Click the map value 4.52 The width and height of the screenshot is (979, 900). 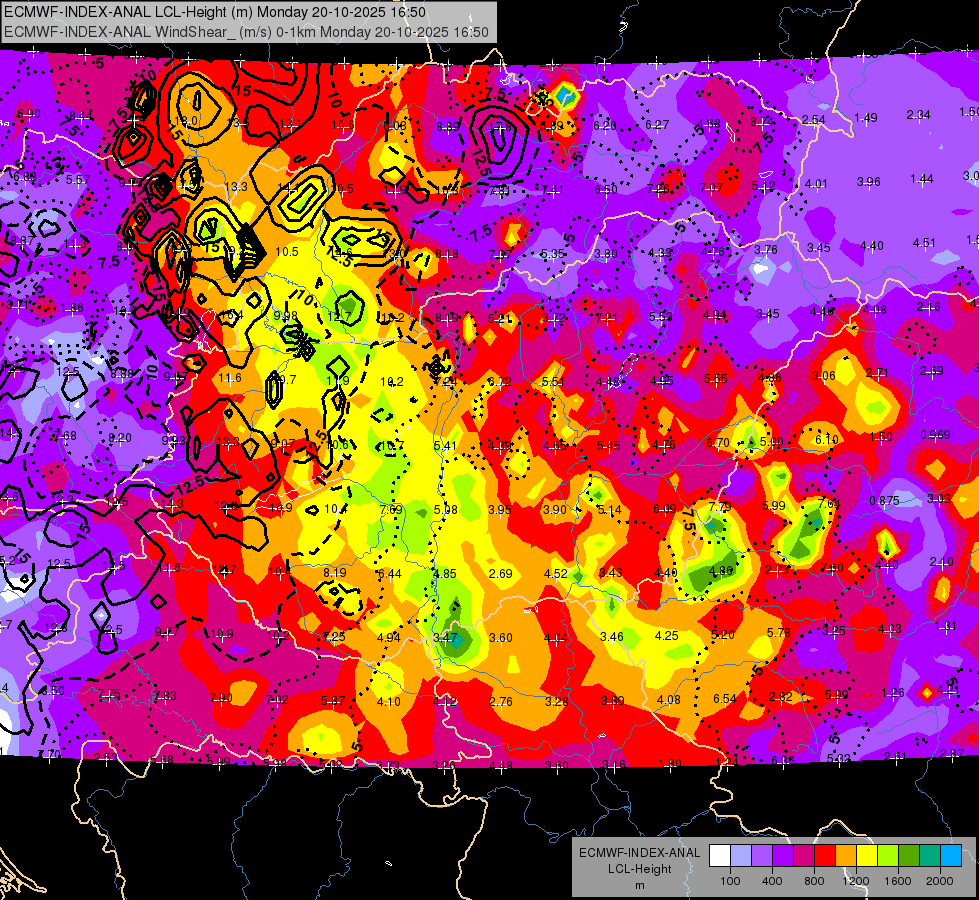555,573
